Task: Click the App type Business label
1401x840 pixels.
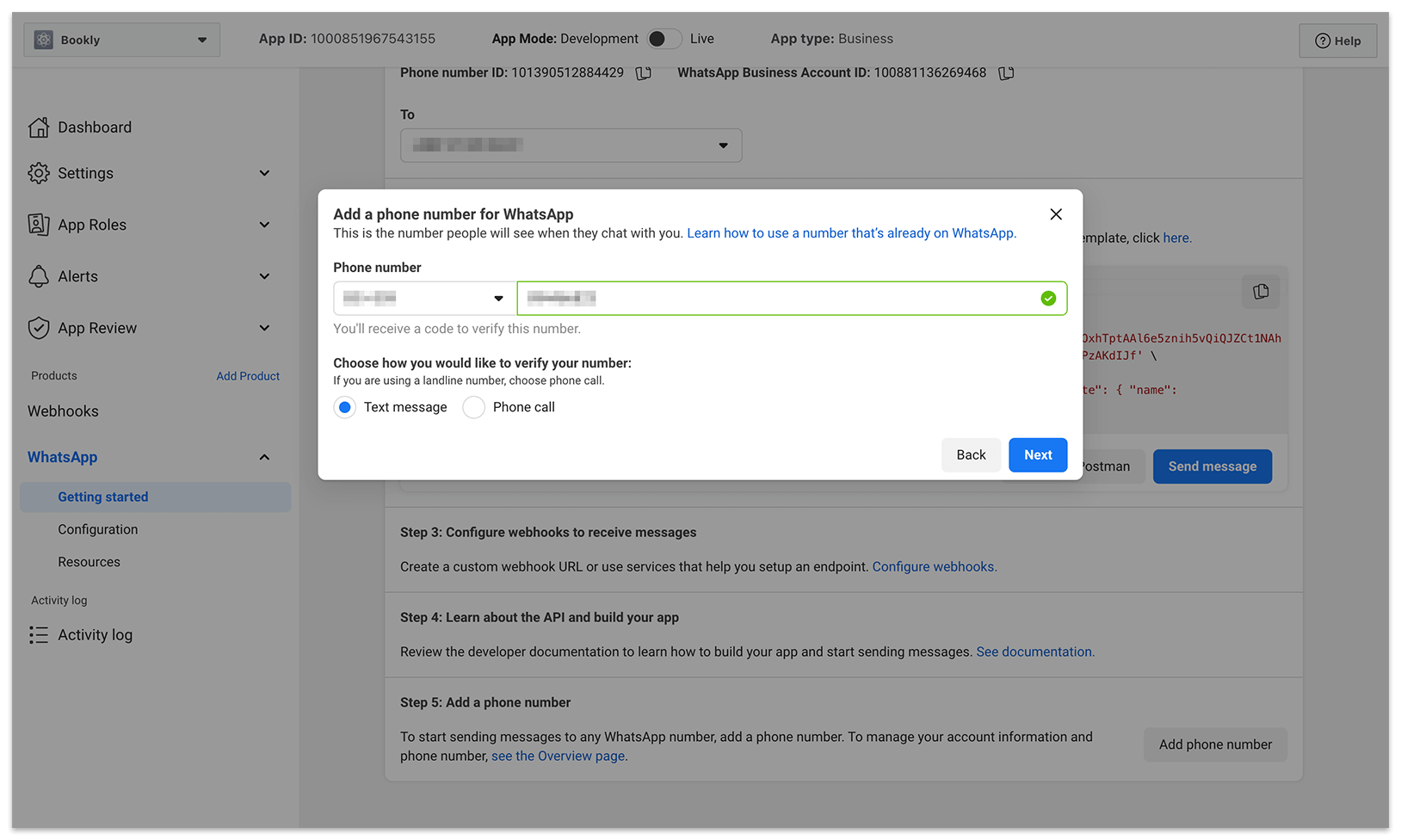Action: point(832,39)
